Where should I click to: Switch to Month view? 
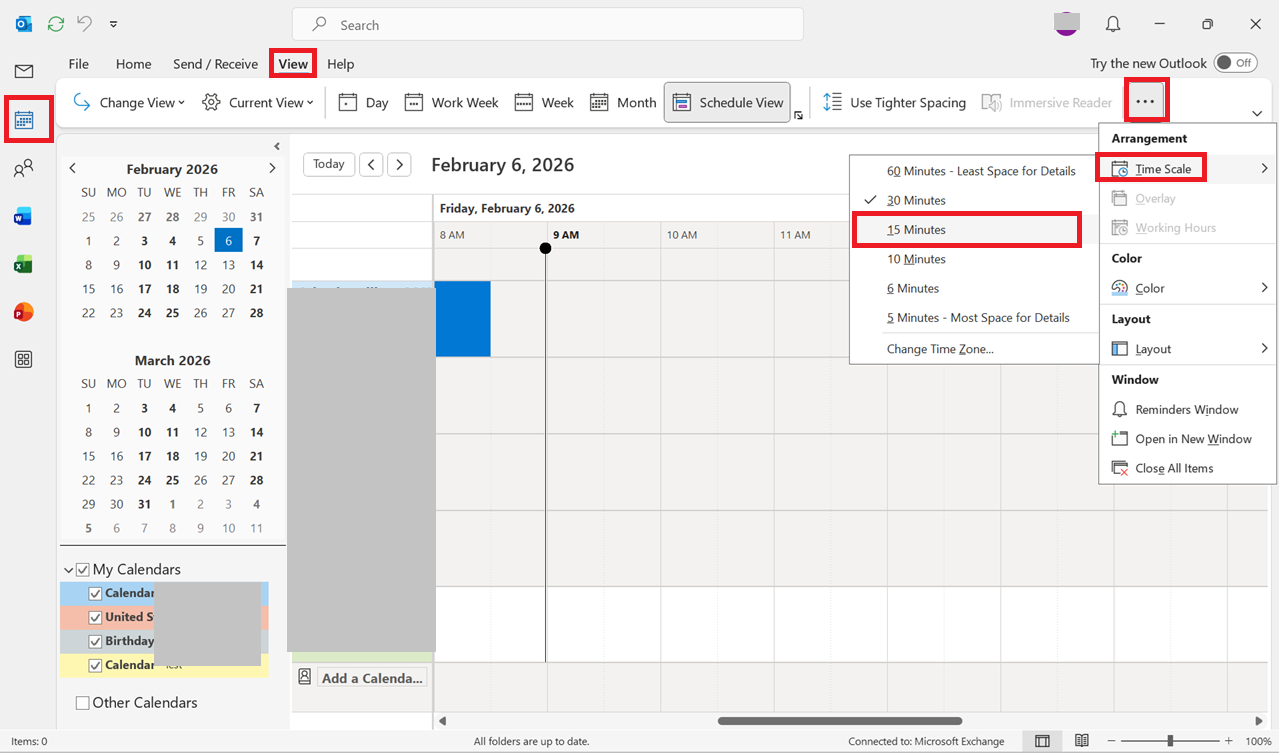pyautogui.click(x=623, y=102)
